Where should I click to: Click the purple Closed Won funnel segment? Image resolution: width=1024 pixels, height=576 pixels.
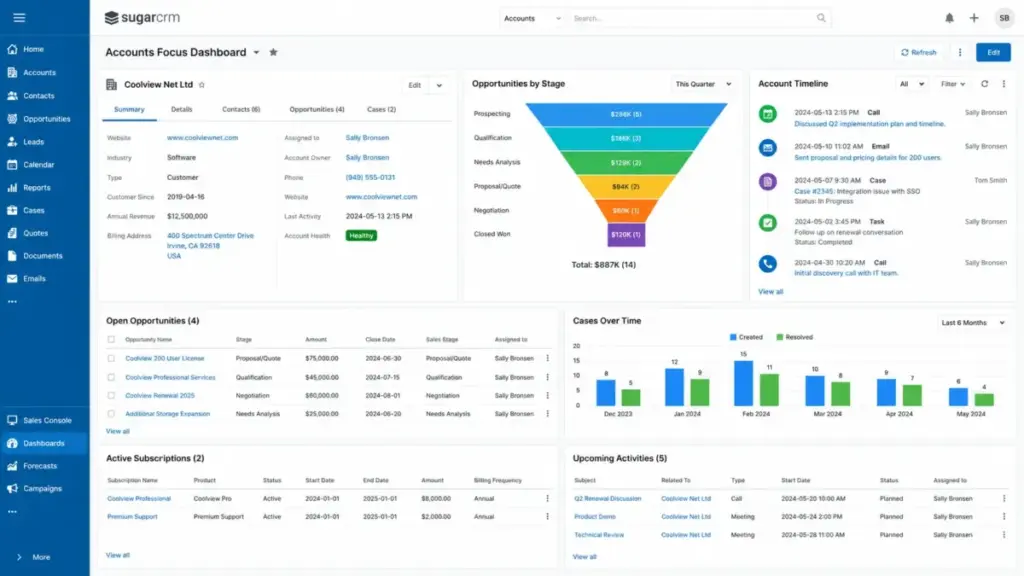click(626, 234)
